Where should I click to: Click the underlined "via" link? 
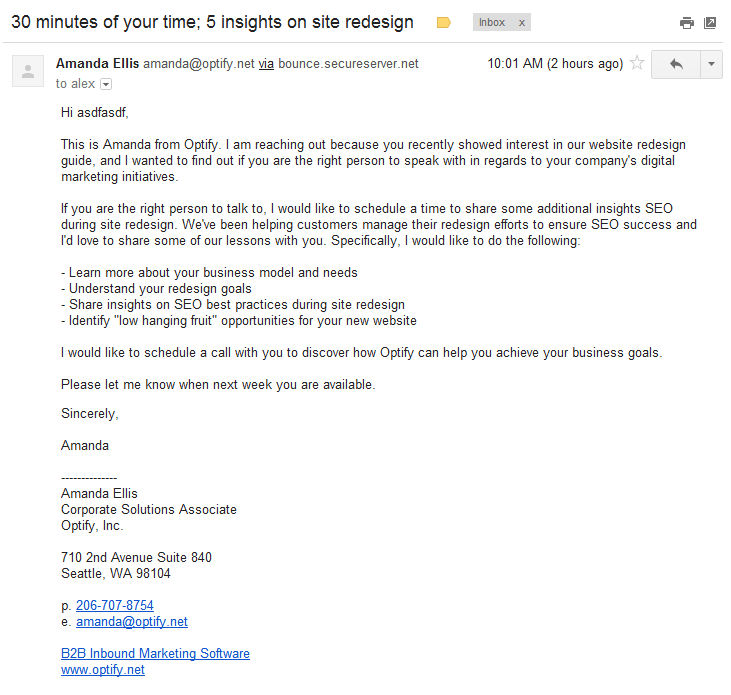(x=266, y=64)
